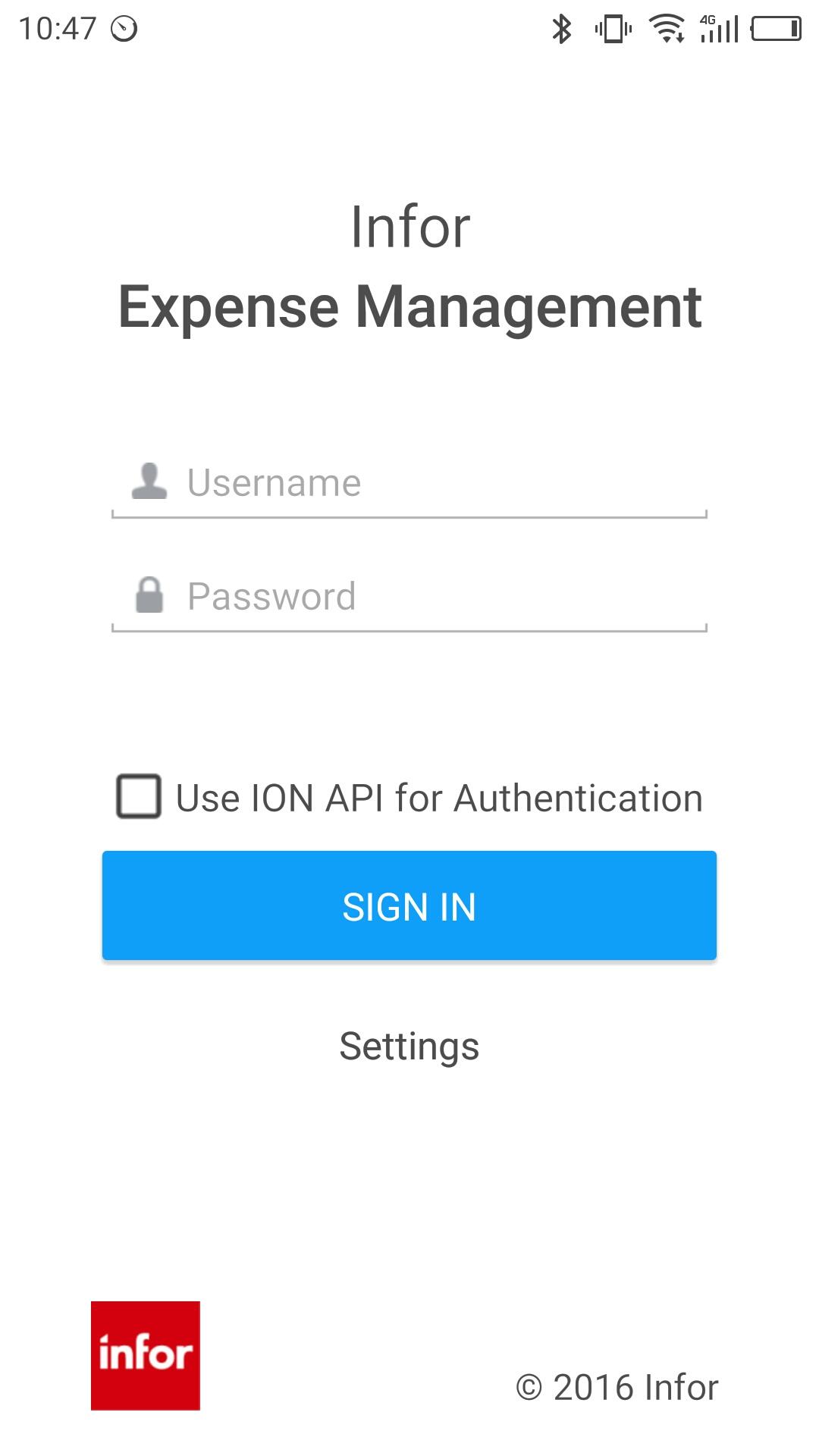The height and width of the screenshot is (1456, 819).
Task: Tap the red Infor logo
Action: [146, 1356]
